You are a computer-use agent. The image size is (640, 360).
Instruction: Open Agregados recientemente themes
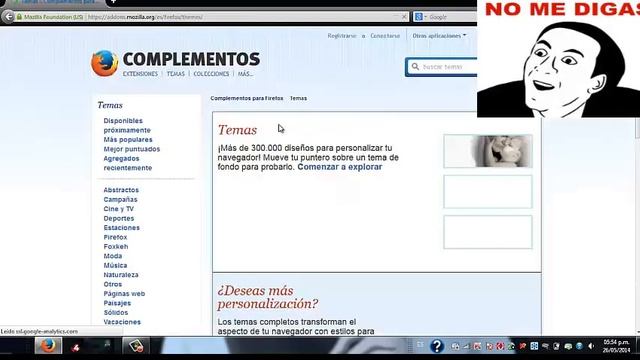point(127,163)
